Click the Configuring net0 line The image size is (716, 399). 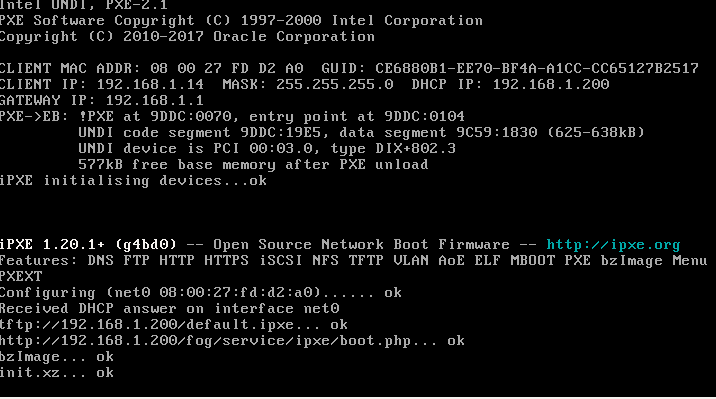click(x=200, y=293)
